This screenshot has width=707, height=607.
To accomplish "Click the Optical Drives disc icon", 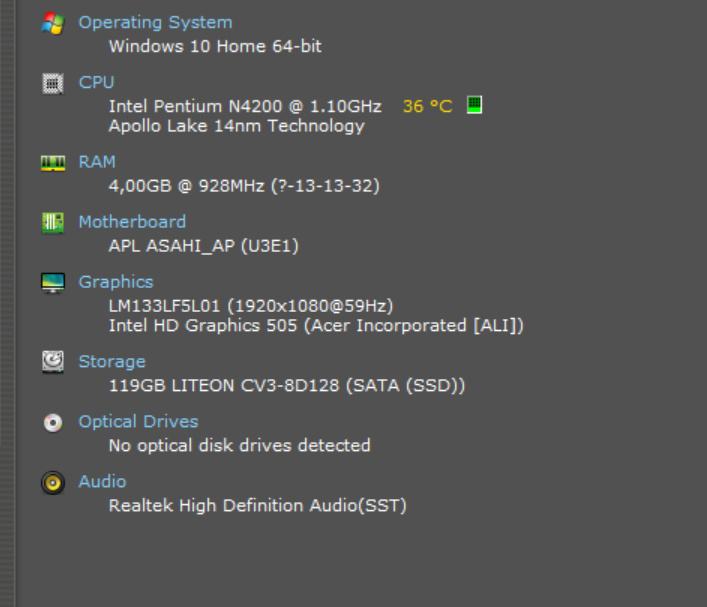I will [x=53, y=422].
